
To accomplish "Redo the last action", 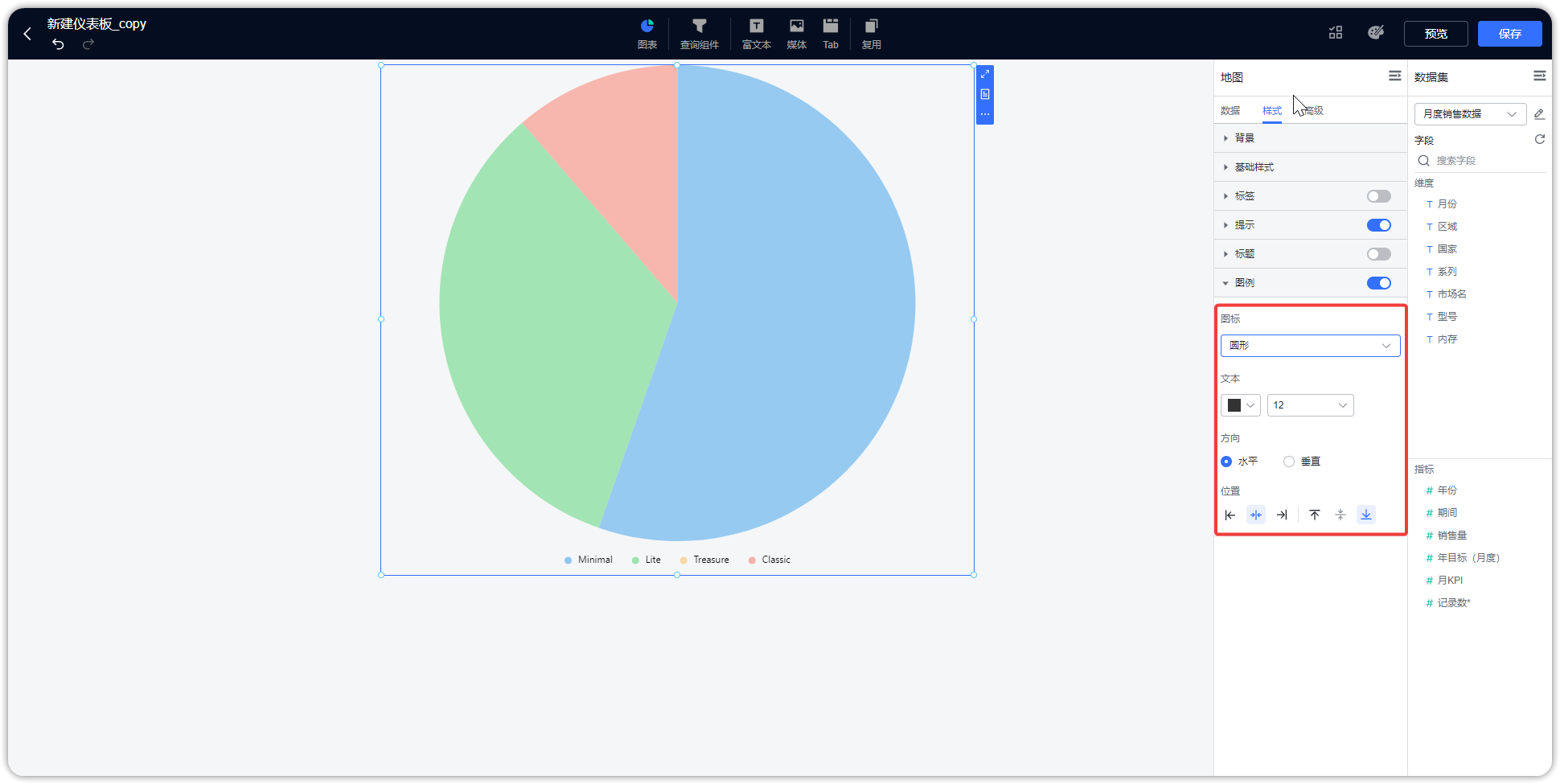I will click(x=88, y=44).
